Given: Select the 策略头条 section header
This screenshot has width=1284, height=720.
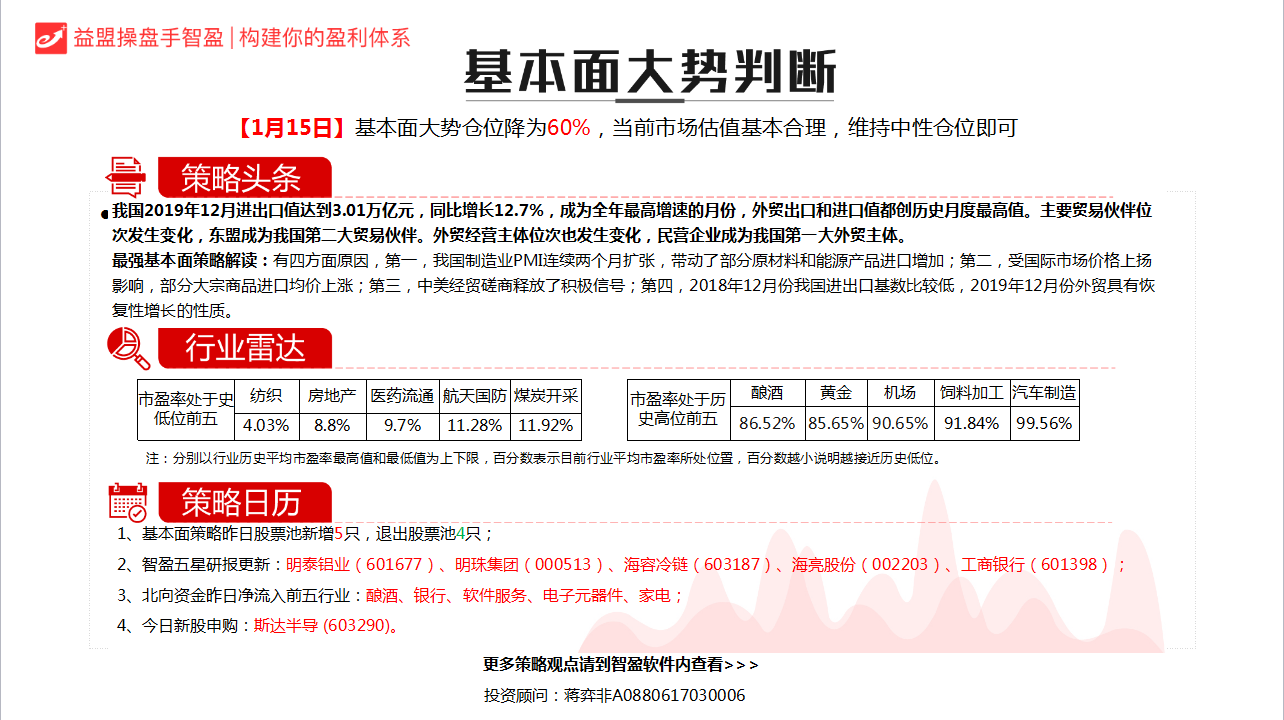Looking at the screenshot, I should click(x=241, y=178).
